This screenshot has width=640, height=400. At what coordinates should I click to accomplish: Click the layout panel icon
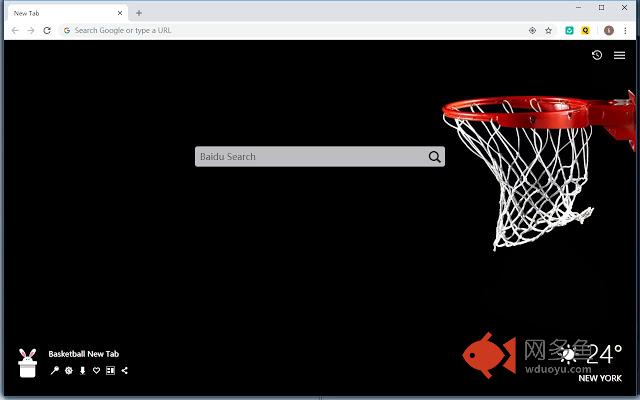[x=110, y=370]
